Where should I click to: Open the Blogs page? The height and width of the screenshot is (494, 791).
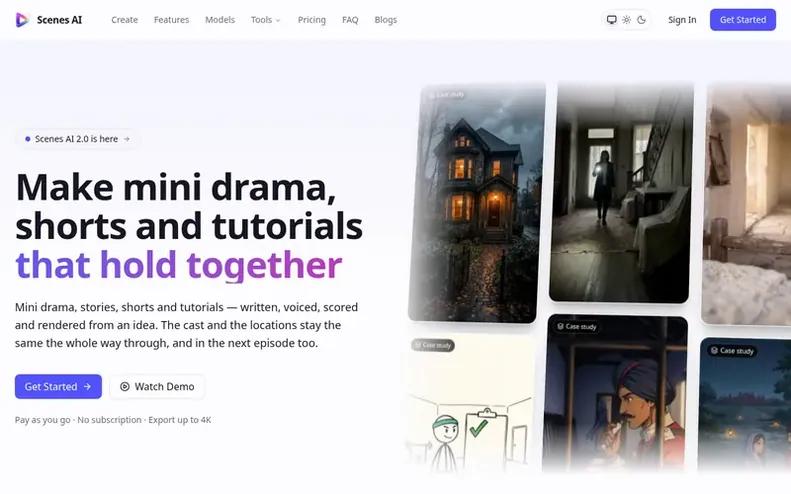386,20
